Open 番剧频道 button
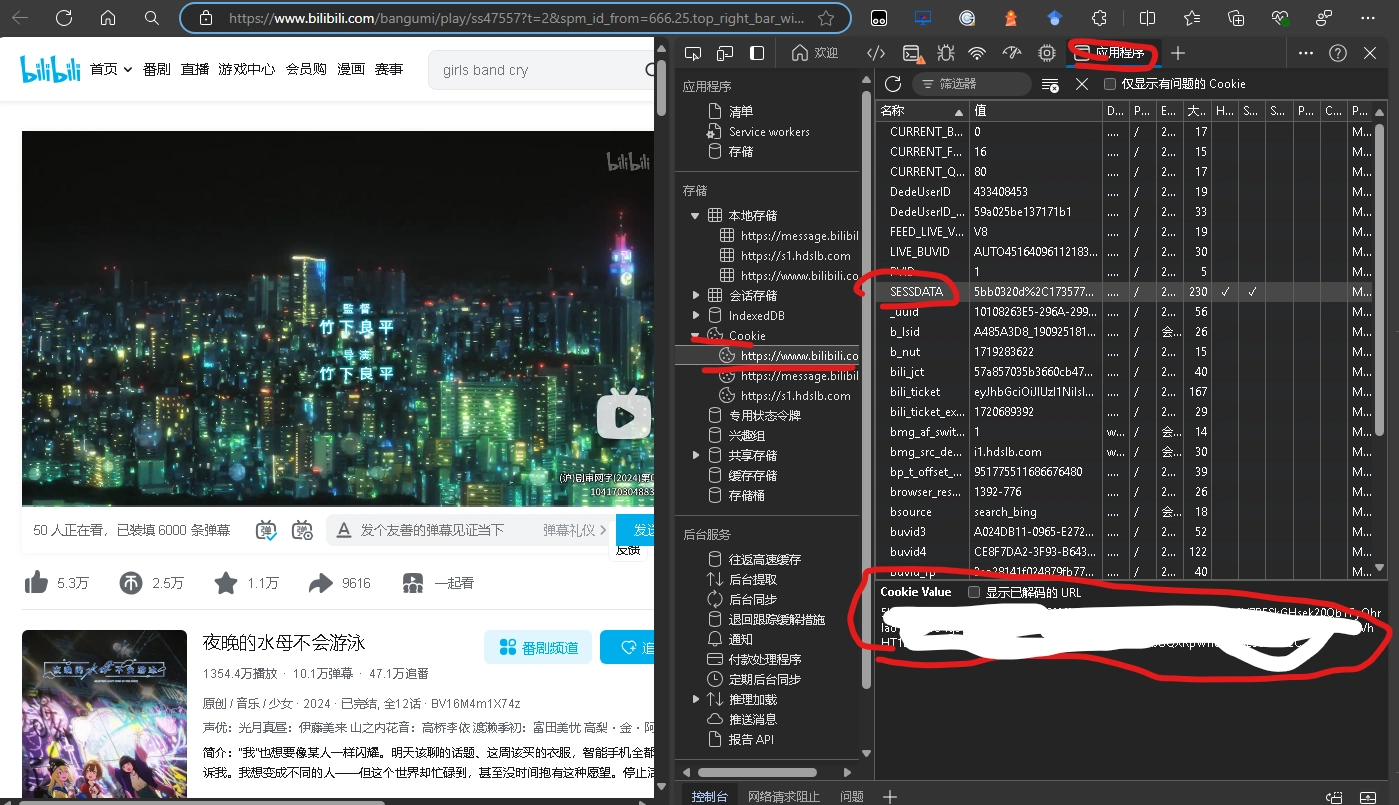The height and width of the screenshot is (805, 1399). click(538, 647)
